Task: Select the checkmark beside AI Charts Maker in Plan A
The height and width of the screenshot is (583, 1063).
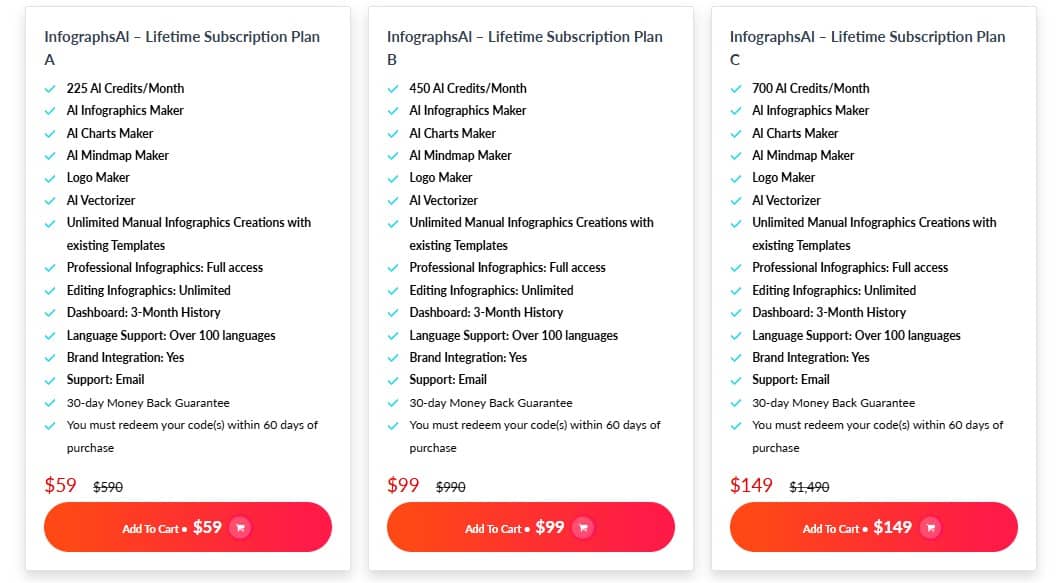Action: (x=50, y=133)
